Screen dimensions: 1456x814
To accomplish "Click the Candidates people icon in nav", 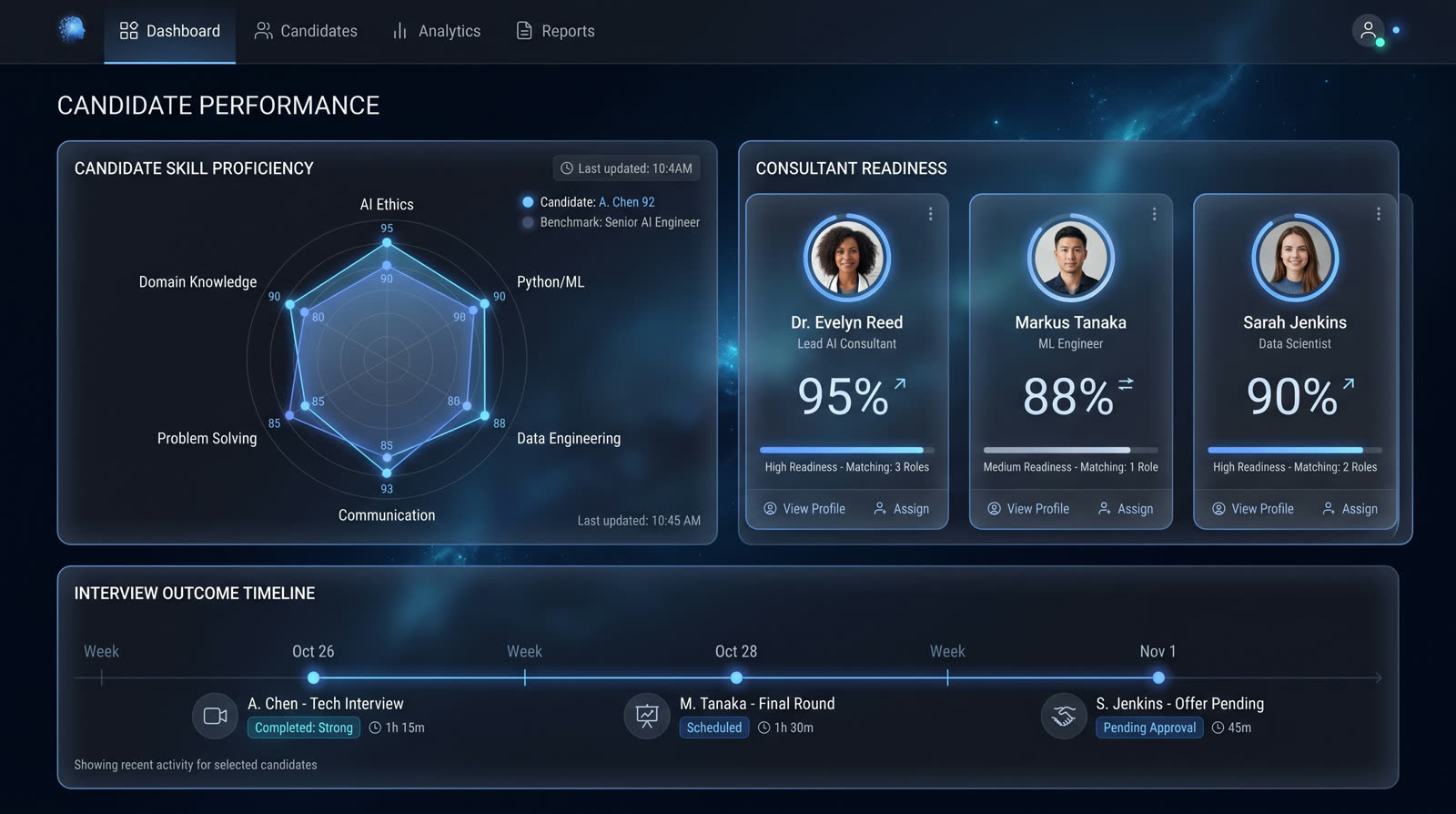I will [263, 31].
